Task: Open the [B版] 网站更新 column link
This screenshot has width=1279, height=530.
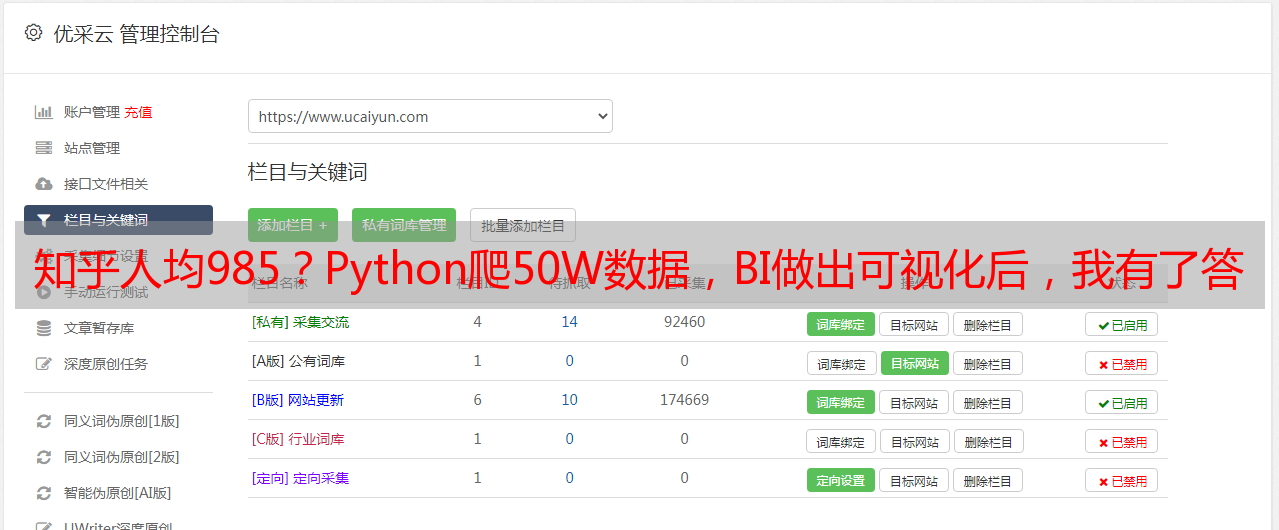Action: click(x=298, y=400)
